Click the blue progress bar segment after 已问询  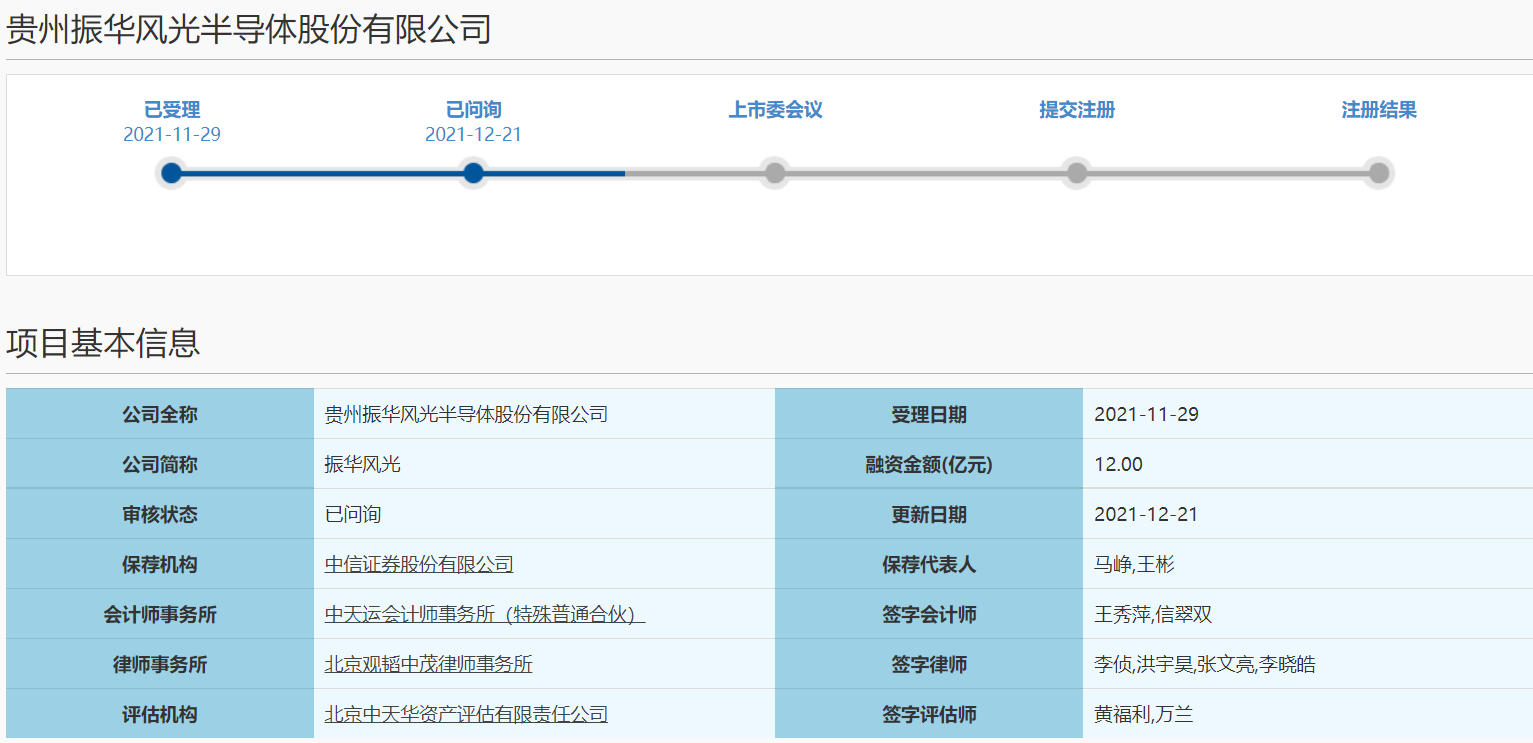(550, 173)
